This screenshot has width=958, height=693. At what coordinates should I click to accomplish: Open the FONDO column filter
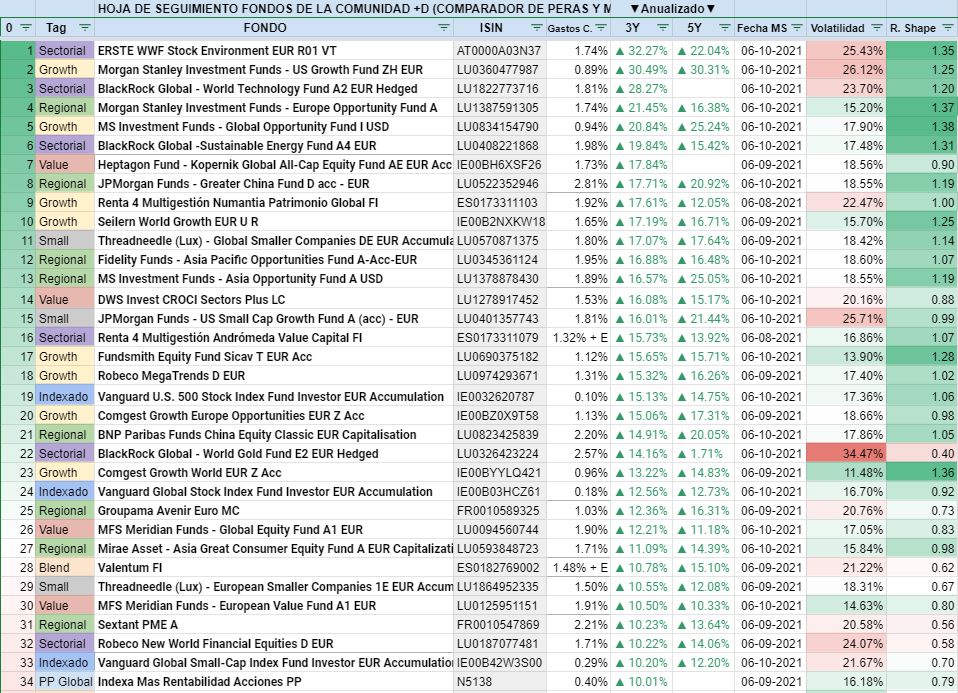[x=444, y=28]
